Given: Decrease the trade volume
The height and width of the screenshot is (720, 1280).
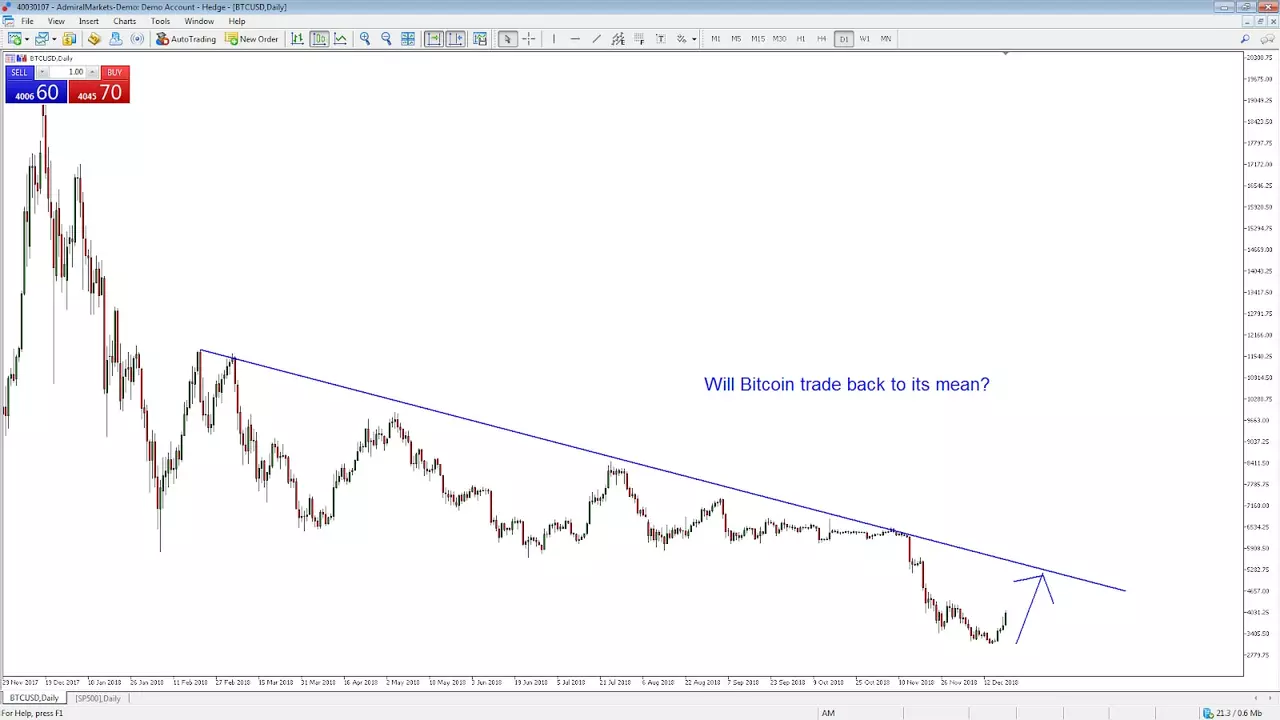Looking at the screenshot, I should pos(43,72).
